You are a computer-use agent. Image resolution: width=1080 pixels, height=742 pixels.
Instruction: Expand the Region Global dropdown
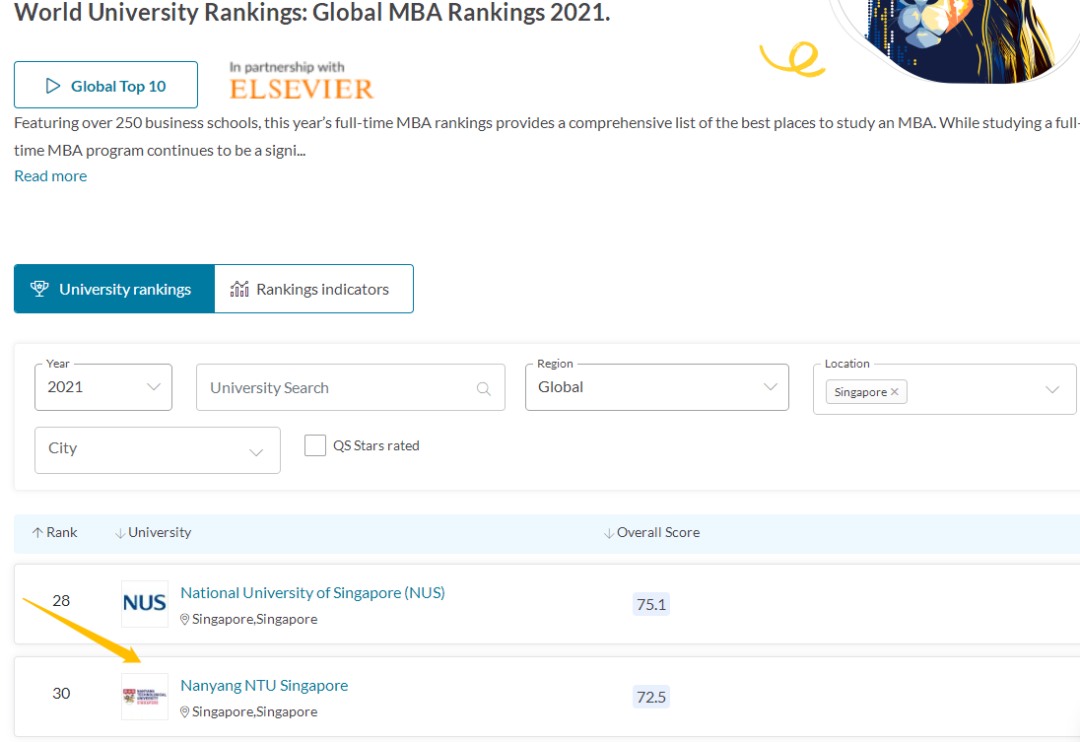656,387
